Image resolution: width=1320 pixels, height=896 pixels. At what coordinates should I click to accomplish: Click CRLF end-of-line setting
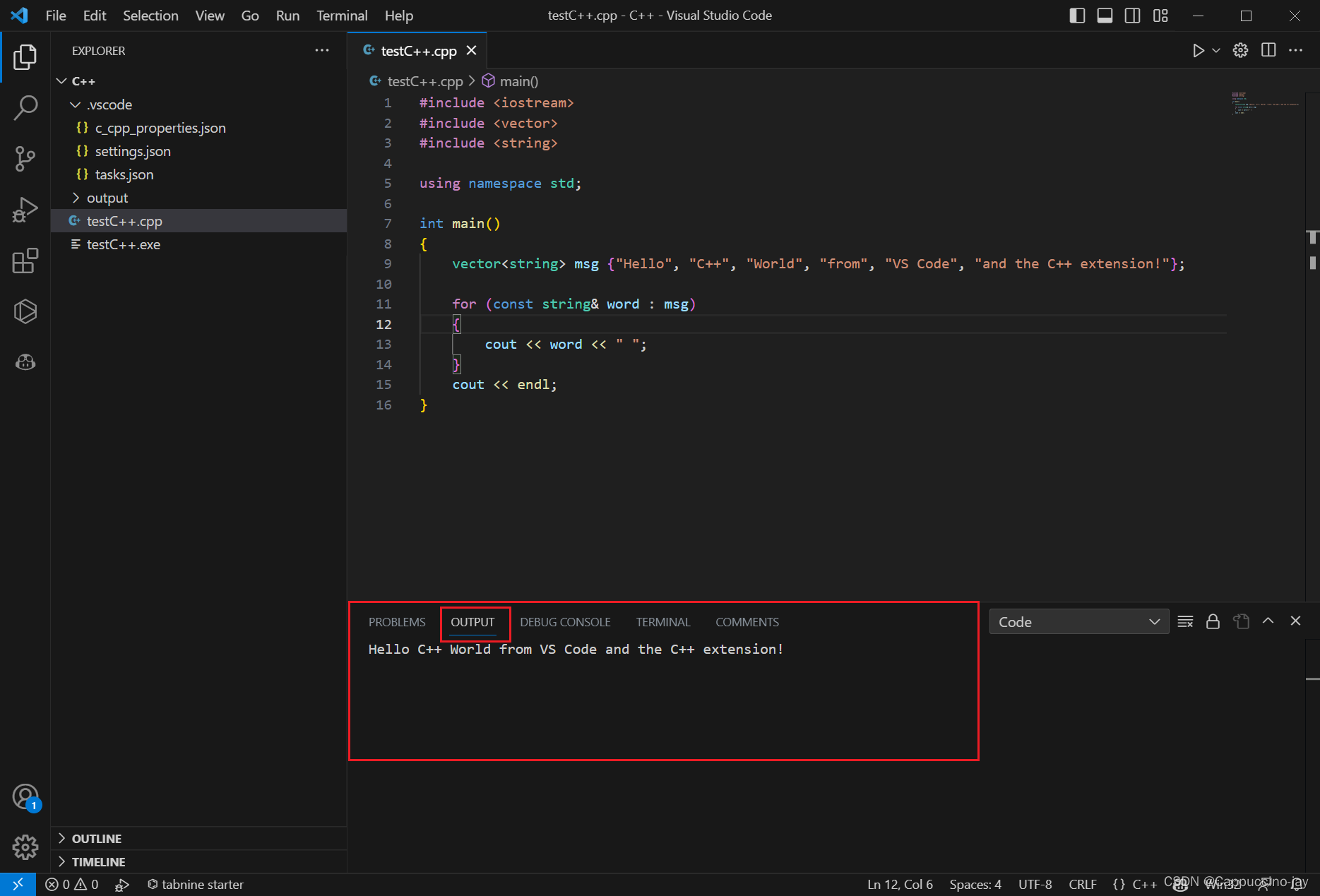coord(1082,884)
